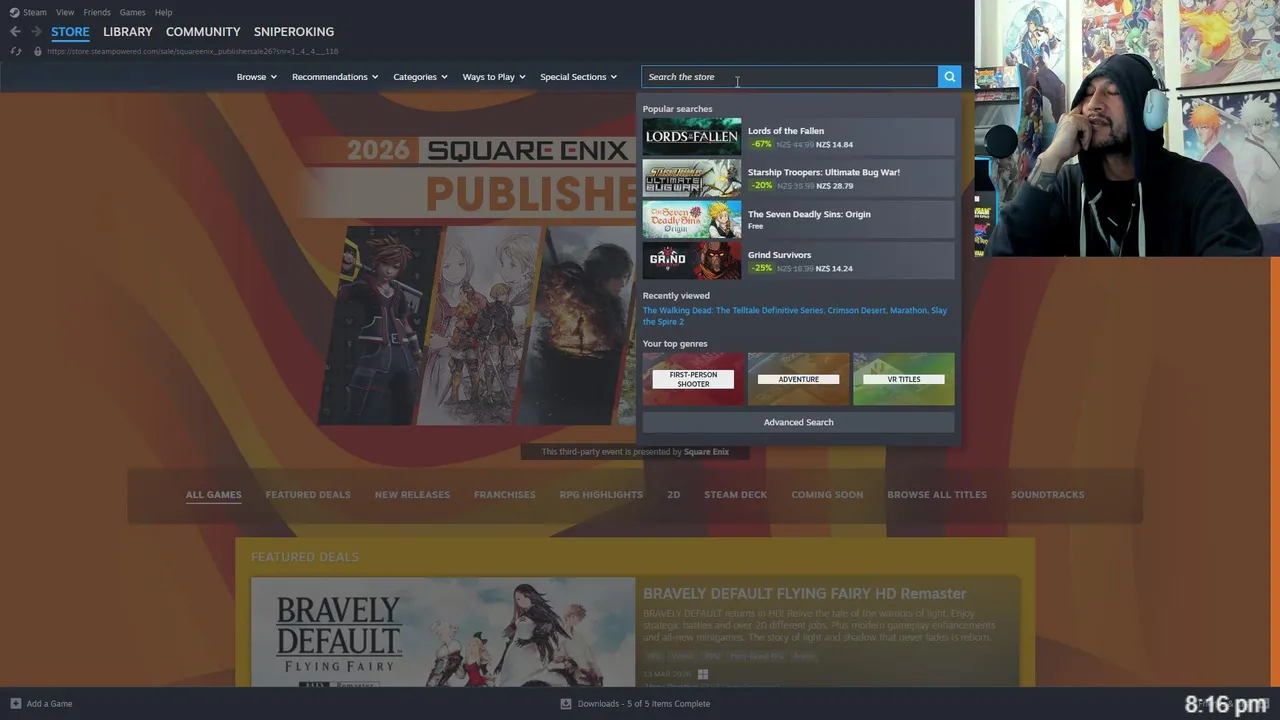Expand the Special Sections dropdown
Image resolution: width=1280 pixels, height=720 pixels.
pos(578,77)
